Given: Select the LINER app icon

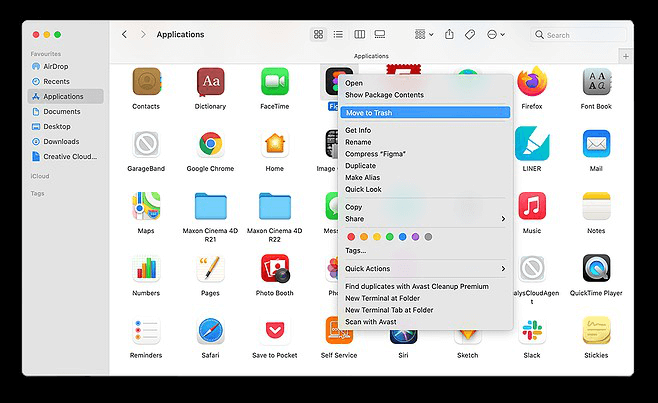Looking at the screenshot, I should pyautogui.click(x=532, y=144).
